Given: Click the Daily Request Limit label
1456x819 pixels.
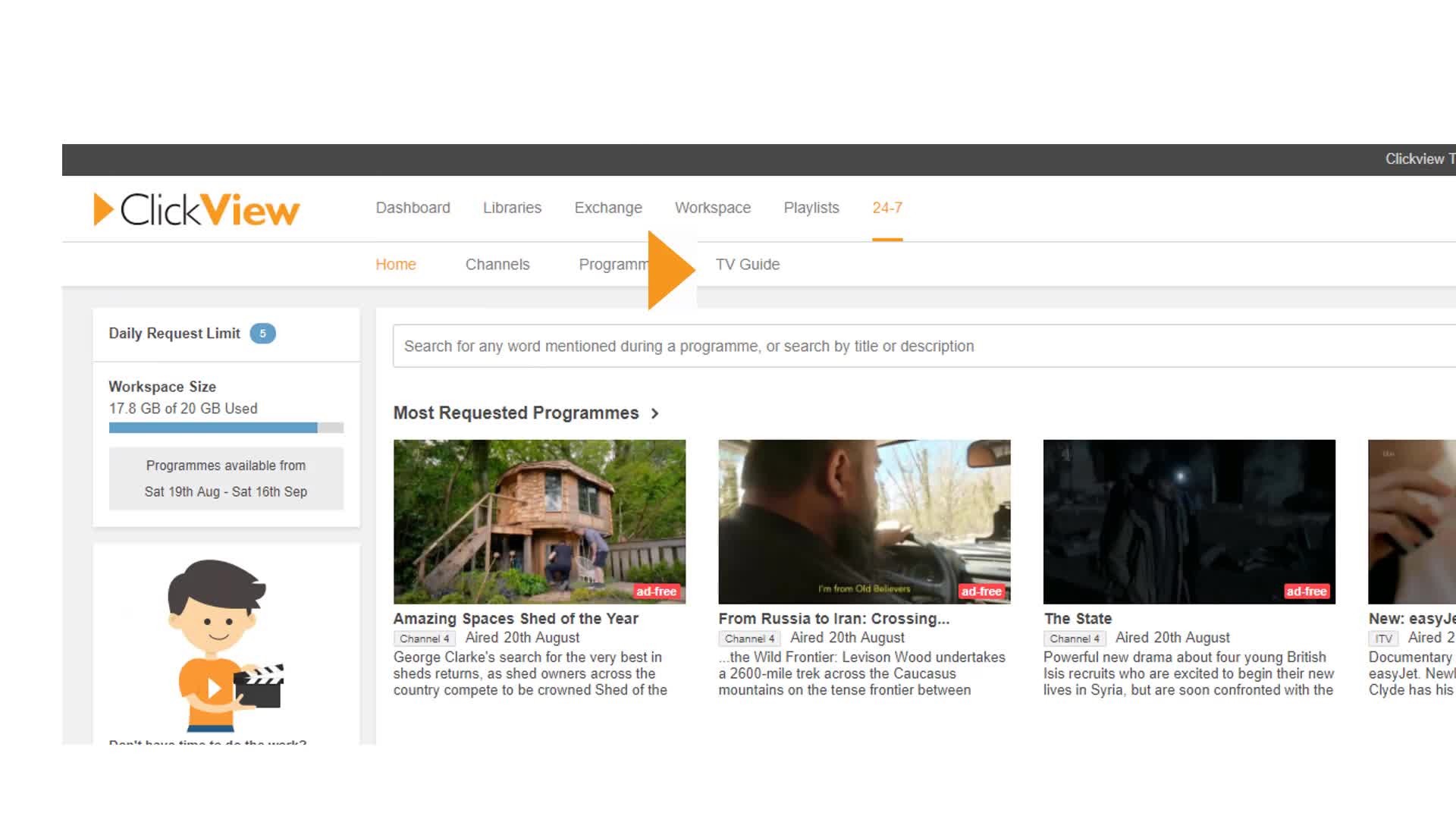Looking at the screenshot, I should (174, 334).
